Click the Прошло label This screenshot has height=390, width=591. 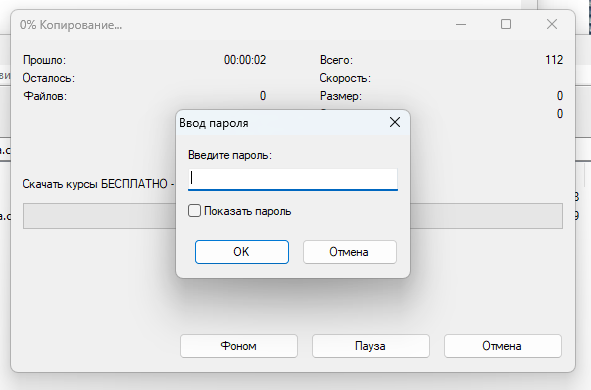point(44,60)
